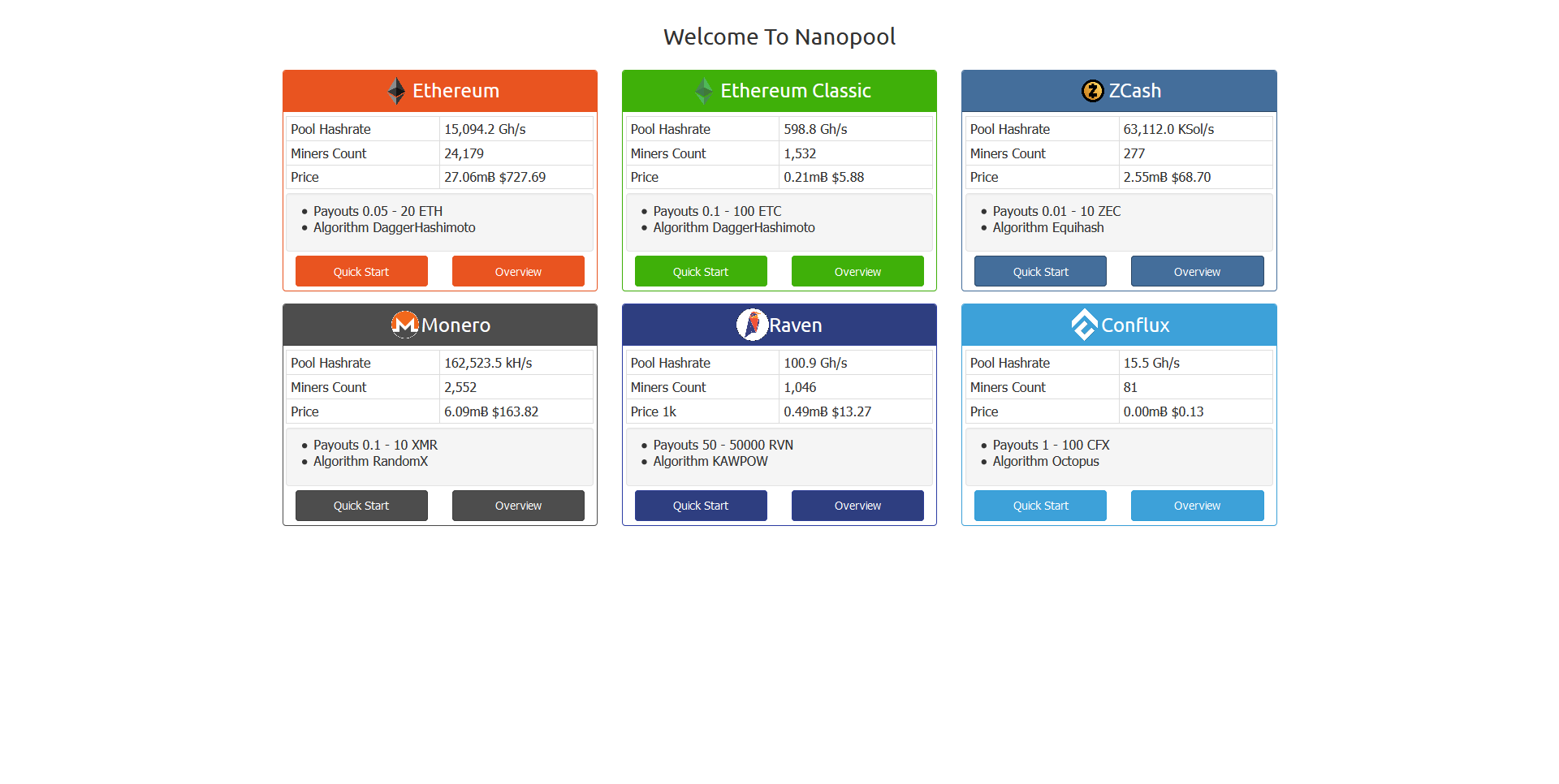
Task: Click Algorithm Octopus text
Action: pos(1046,461)
